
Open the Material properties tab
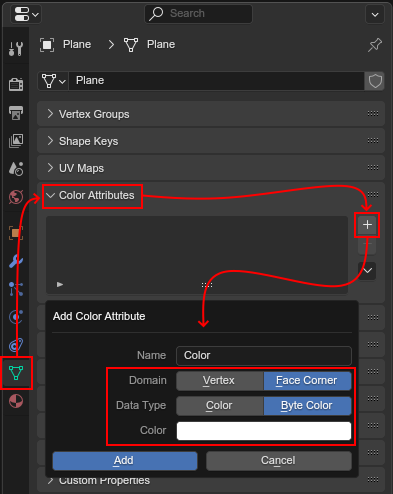tap(16, 401)
